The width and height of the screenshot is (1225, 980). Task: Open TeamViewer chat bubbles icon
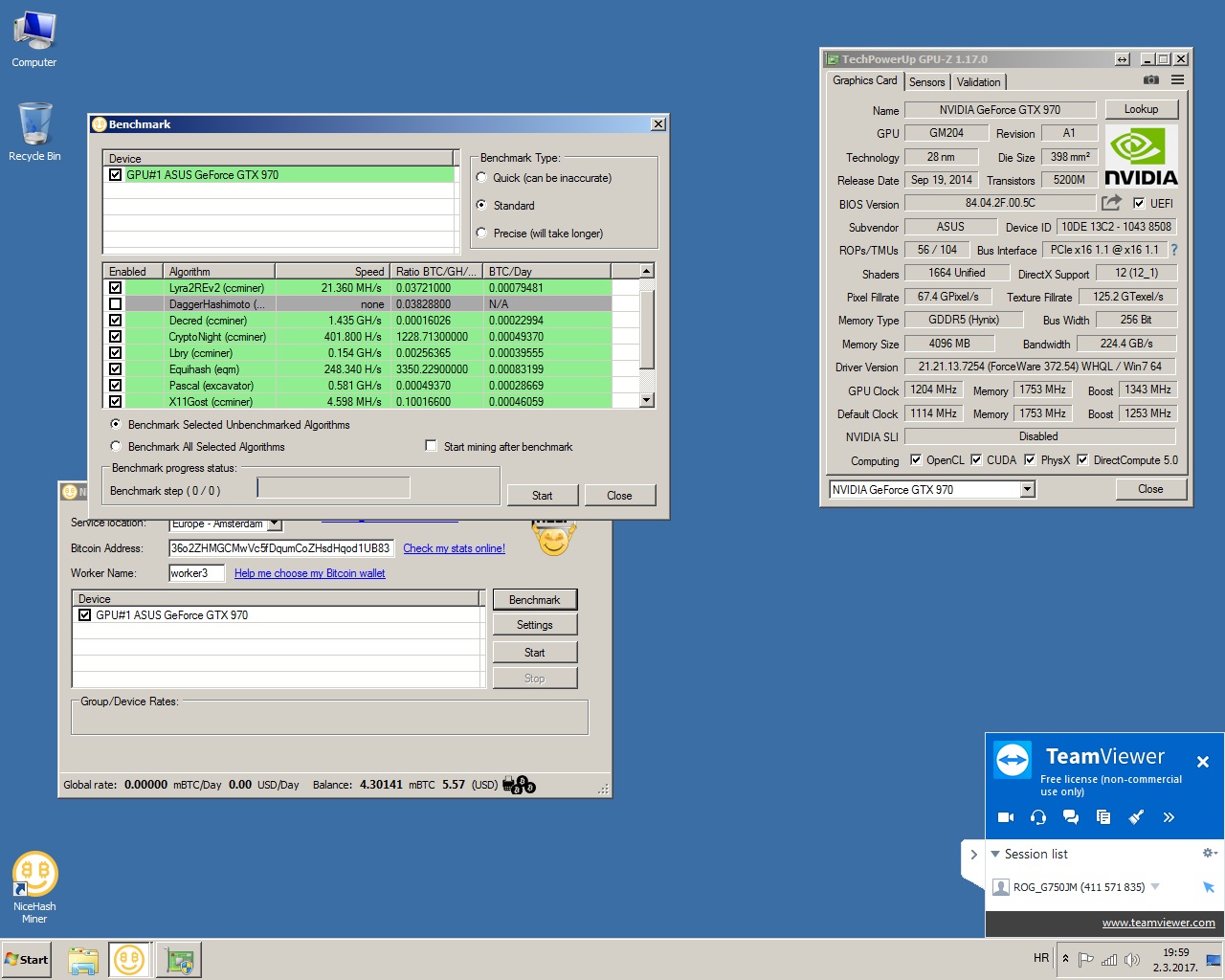pos(1071,817)
